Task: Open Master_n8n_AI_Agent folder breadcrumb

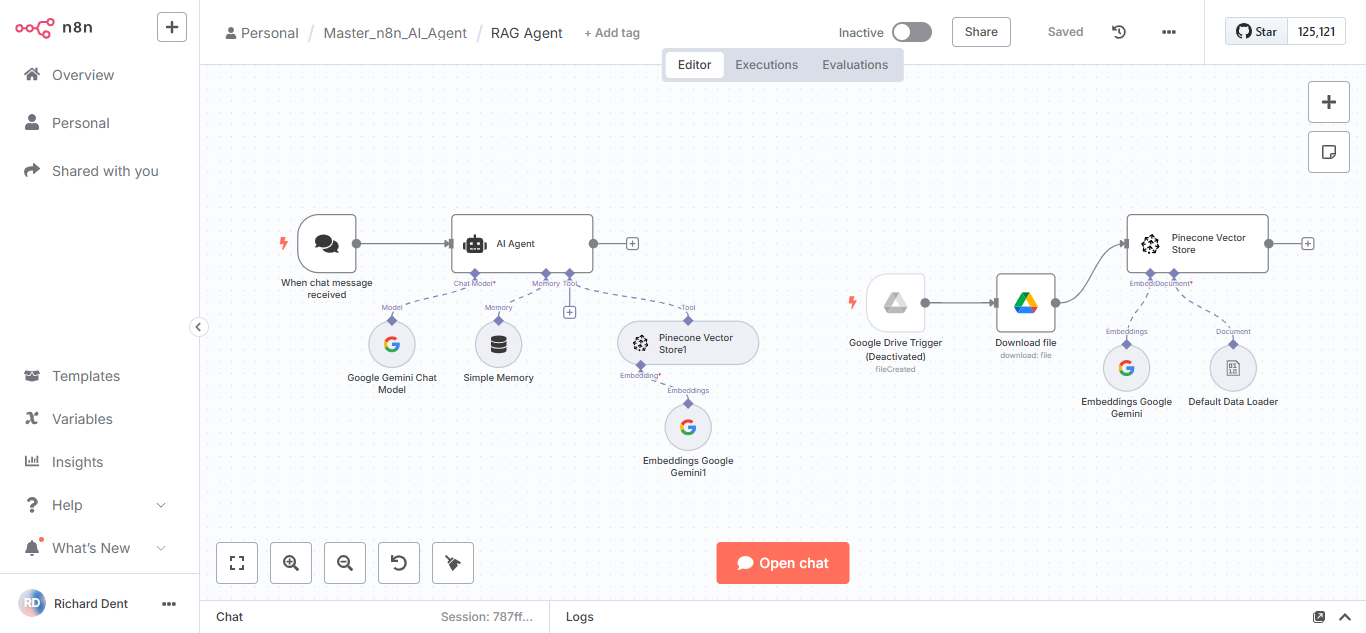Action: [395, 33]
